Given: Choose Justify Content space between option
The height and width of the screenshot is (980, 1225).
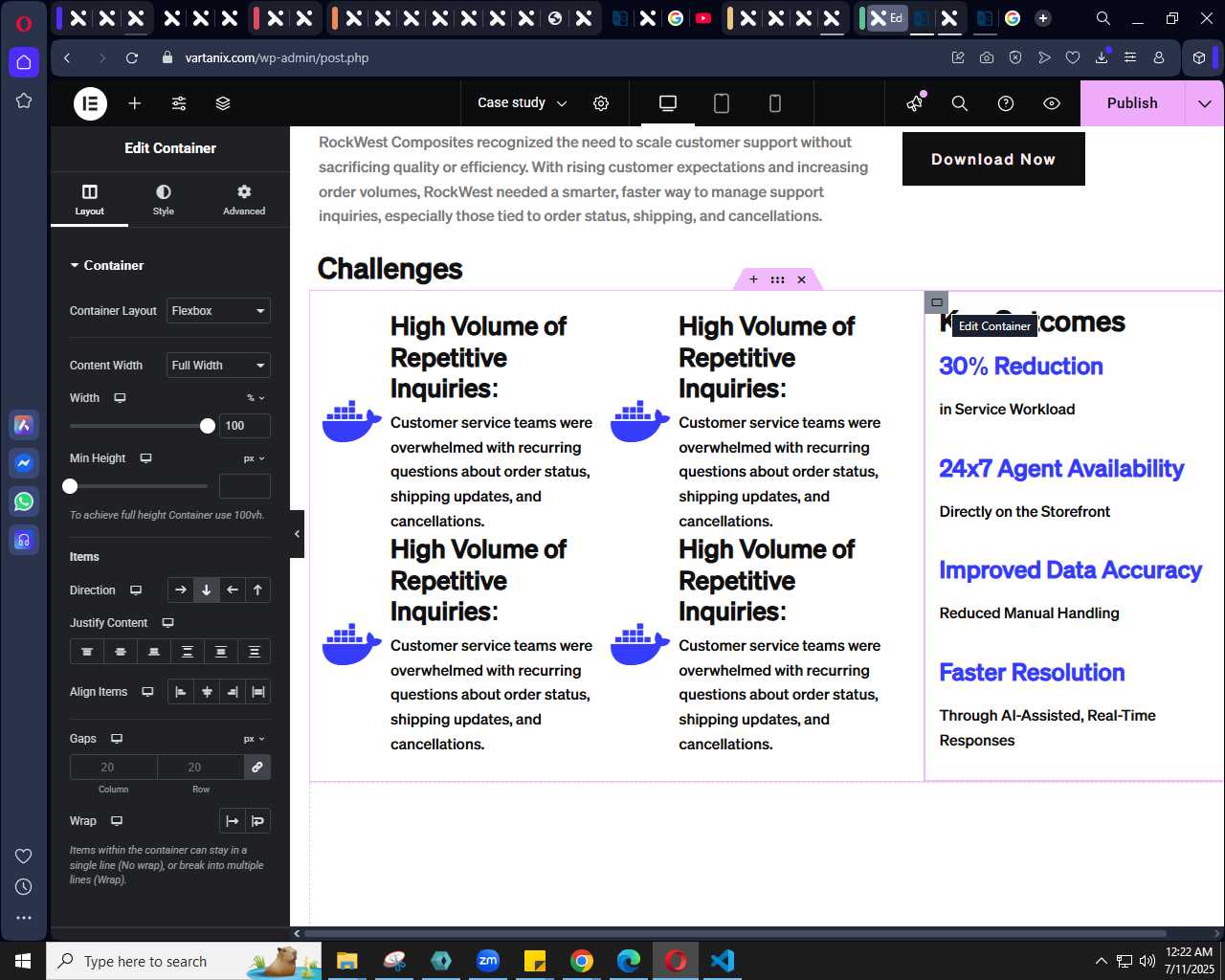Looking at the screenshot, I should click(x=188, y=652).
